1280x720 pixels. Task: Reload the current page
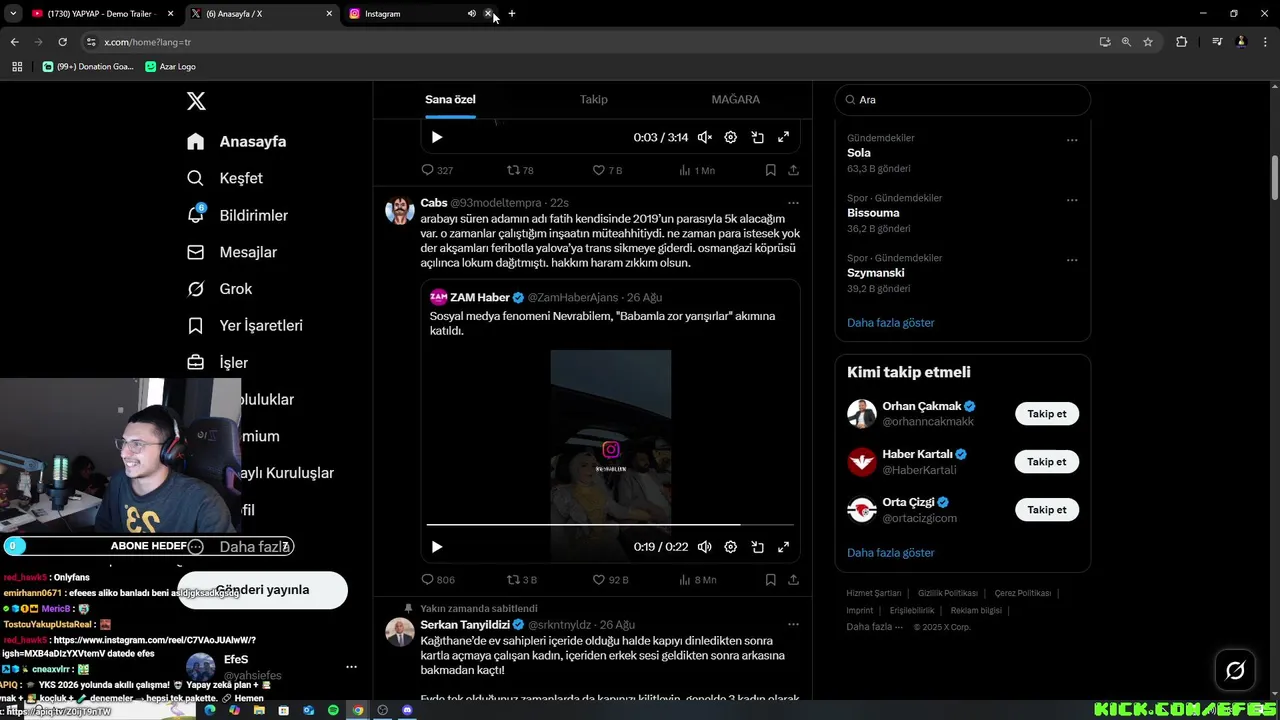coord(62,42)
